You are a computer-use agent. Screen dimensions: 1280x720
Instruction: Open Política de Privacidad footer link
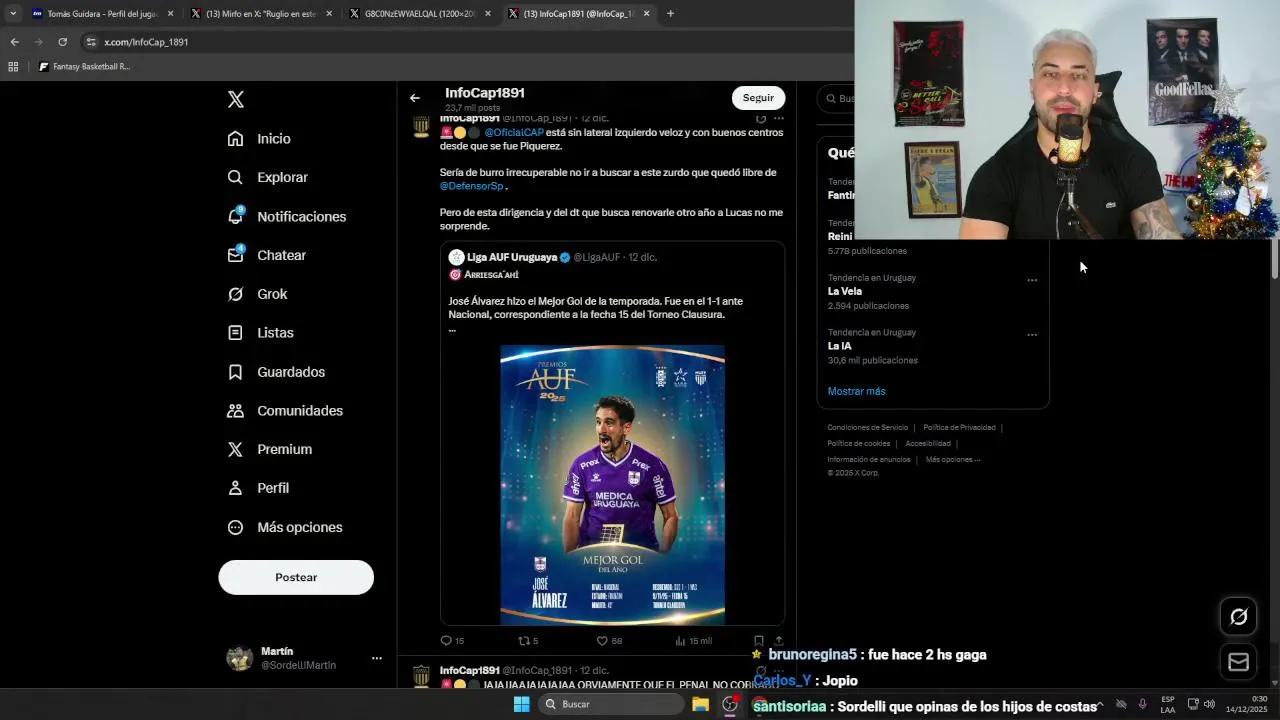pyautogui.click(x=959, y=427)
